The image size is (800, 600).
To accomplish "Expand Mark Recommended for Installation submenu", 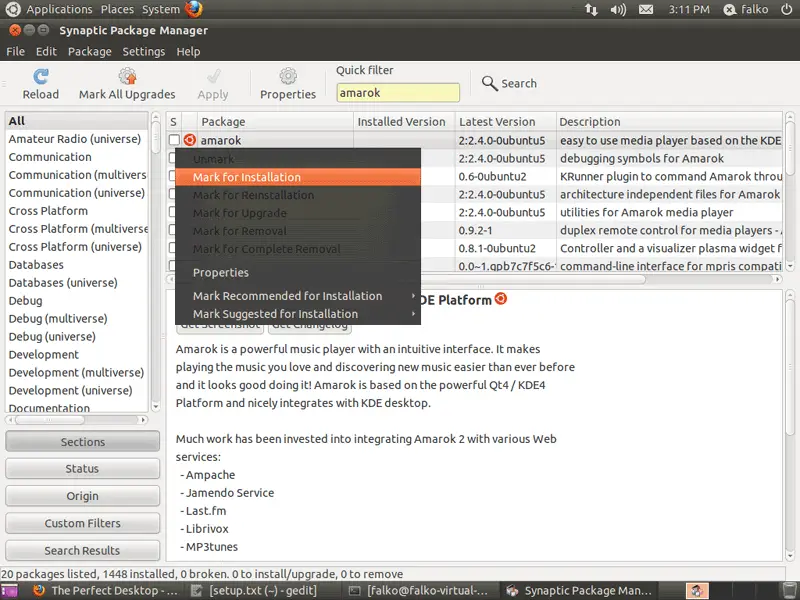I will coord(298,296).
